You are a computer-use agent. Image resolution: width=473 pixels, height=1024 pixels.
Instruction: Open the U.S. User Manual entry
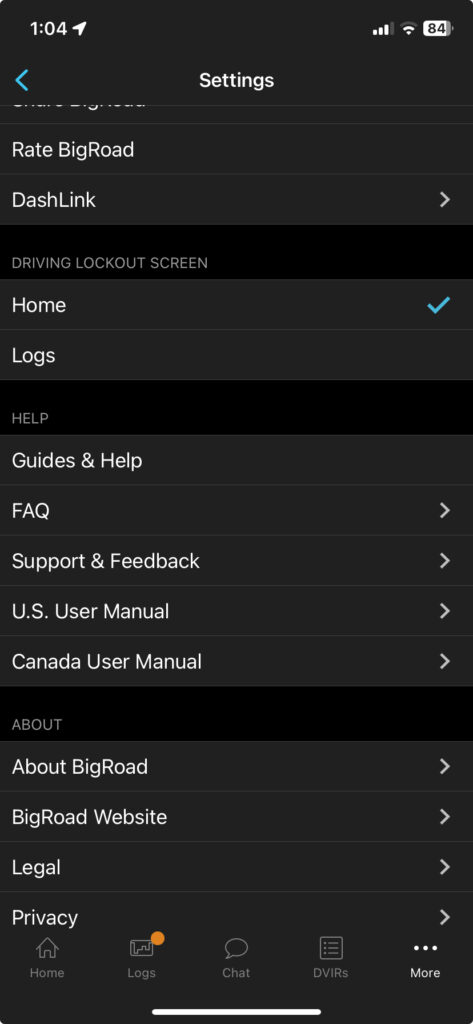click(x=236, y=611)
